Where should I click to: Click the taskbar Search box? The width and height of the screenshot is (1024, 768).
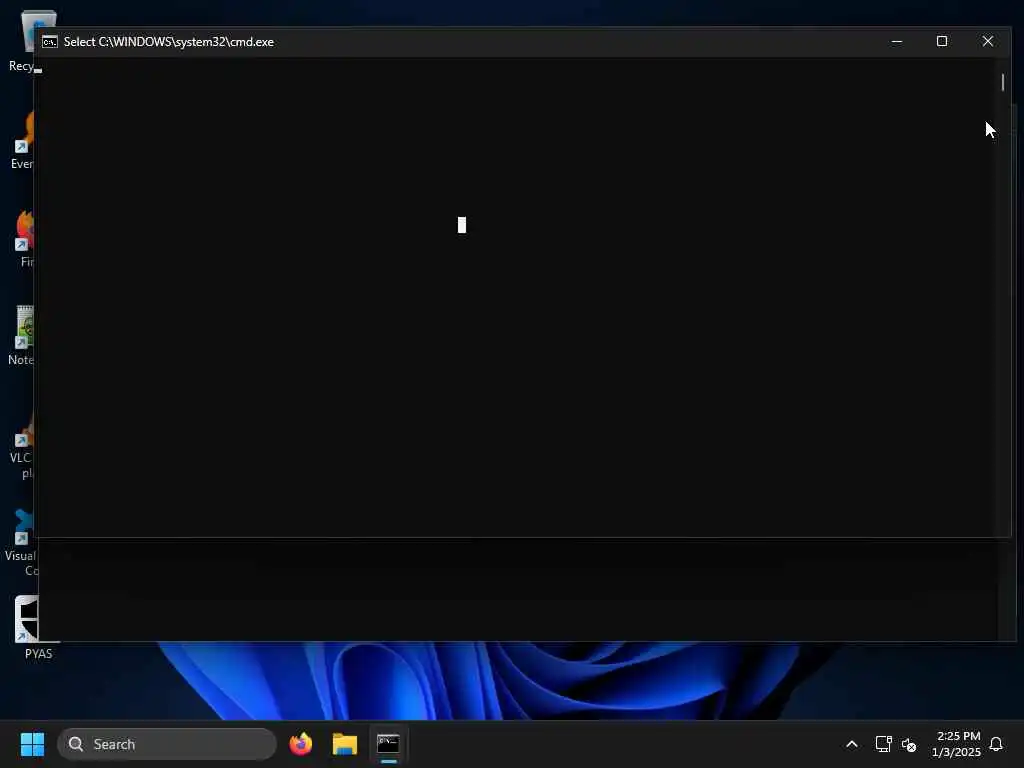point(167,744)
